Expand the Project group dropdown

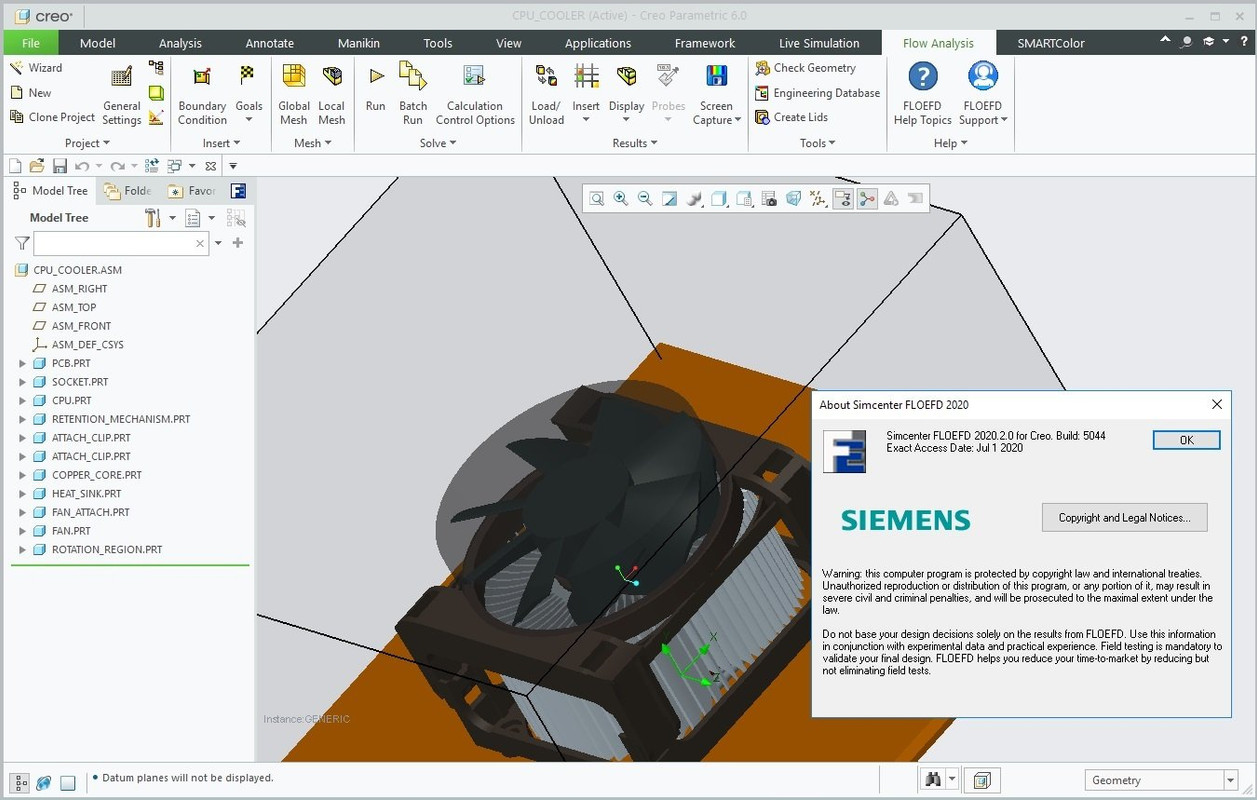pyautogui.click(x=88, y=143)
